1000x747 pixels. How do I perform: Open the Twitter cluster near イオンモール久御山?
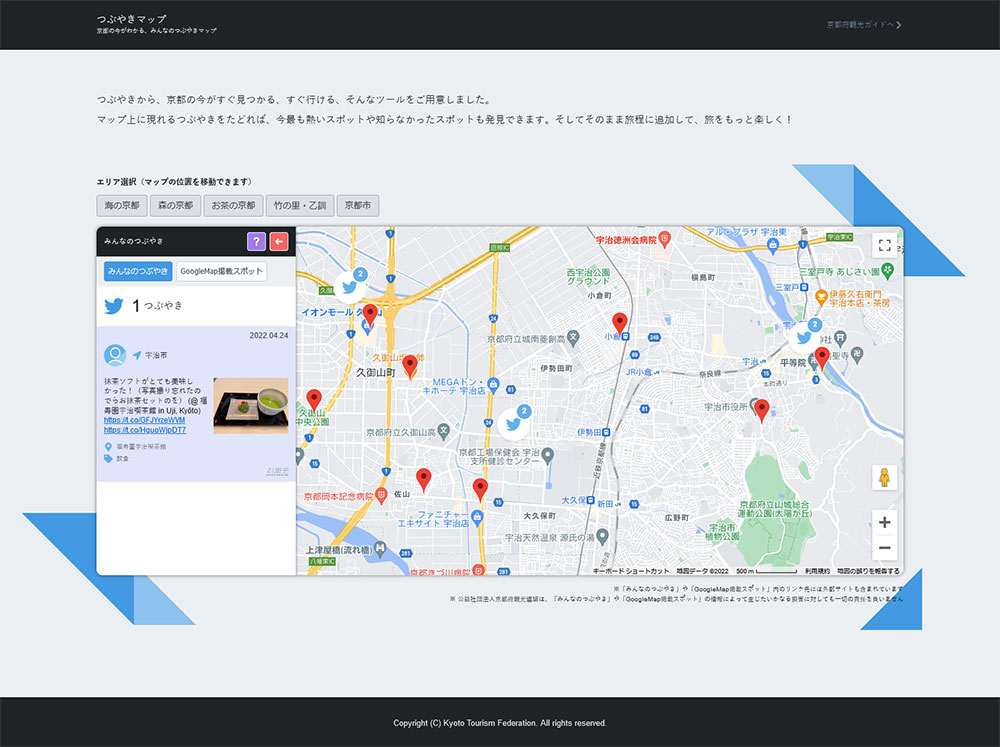click(x=351, y=285)
